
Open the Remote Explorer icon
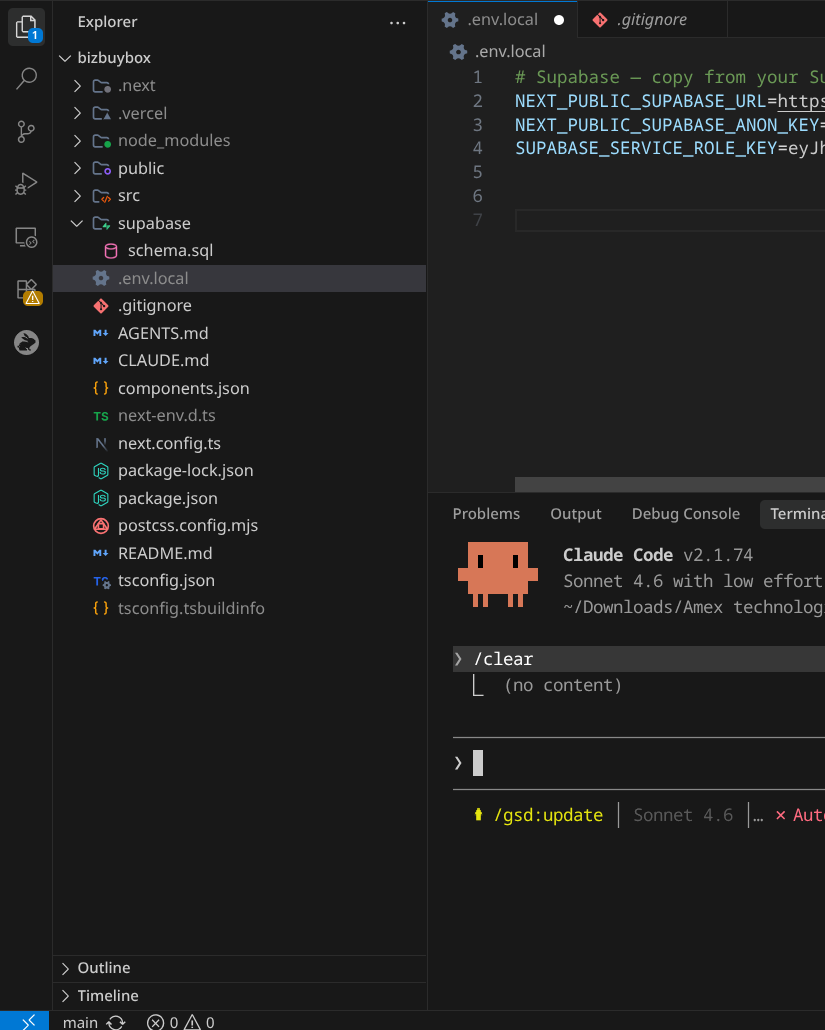click(x=26, y=237)
